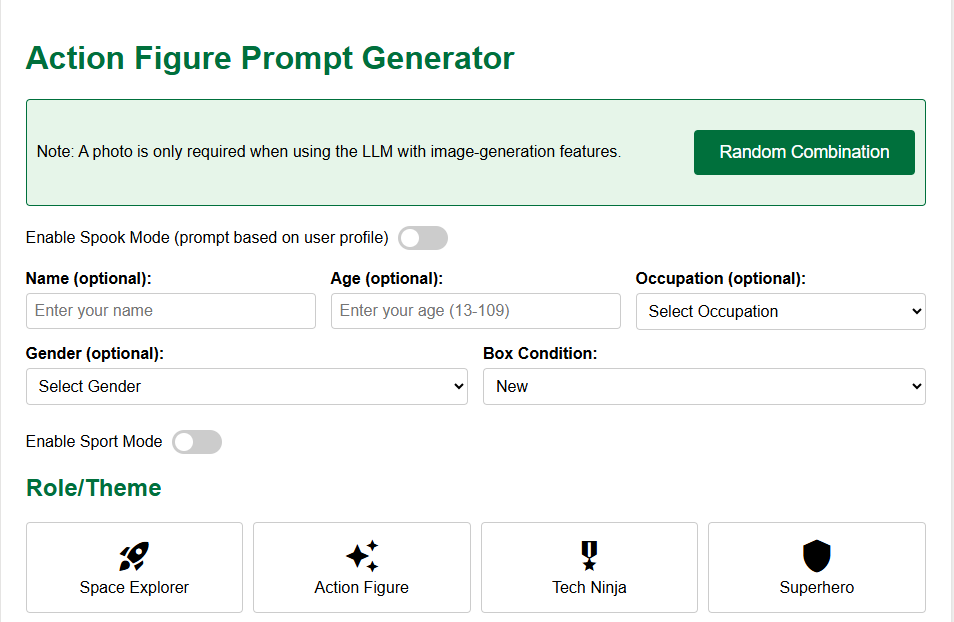Choose the Action Figure theme label
Screen dimensions: 954x622
362,588
